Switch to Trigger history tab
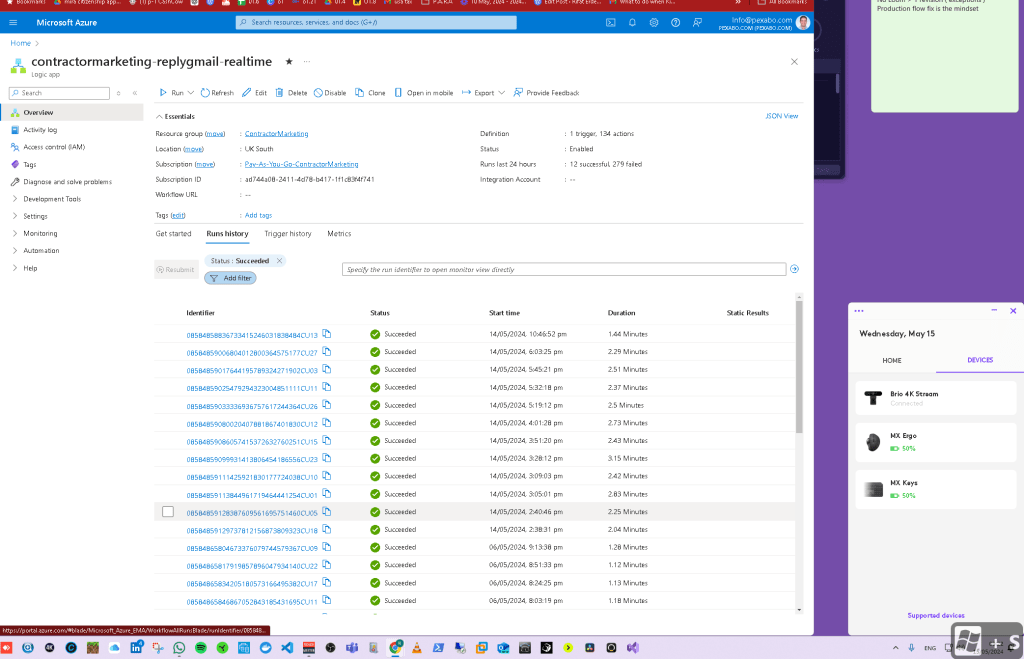Screen dimensions: 1024x659 [287, 234]
